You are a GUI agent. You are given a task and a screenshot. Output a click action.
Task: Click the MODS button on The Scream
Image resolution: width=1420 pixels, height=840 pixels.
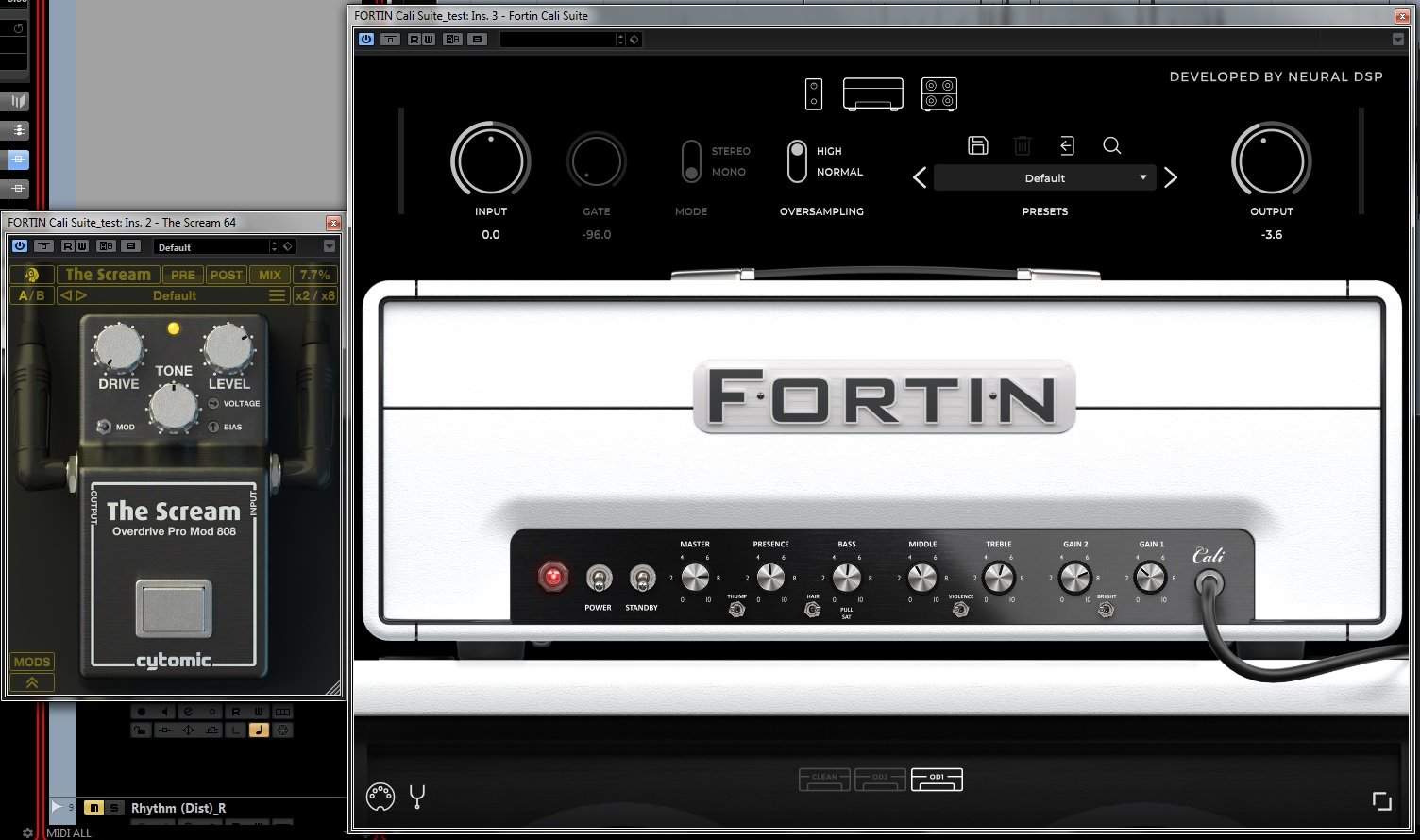32,662
